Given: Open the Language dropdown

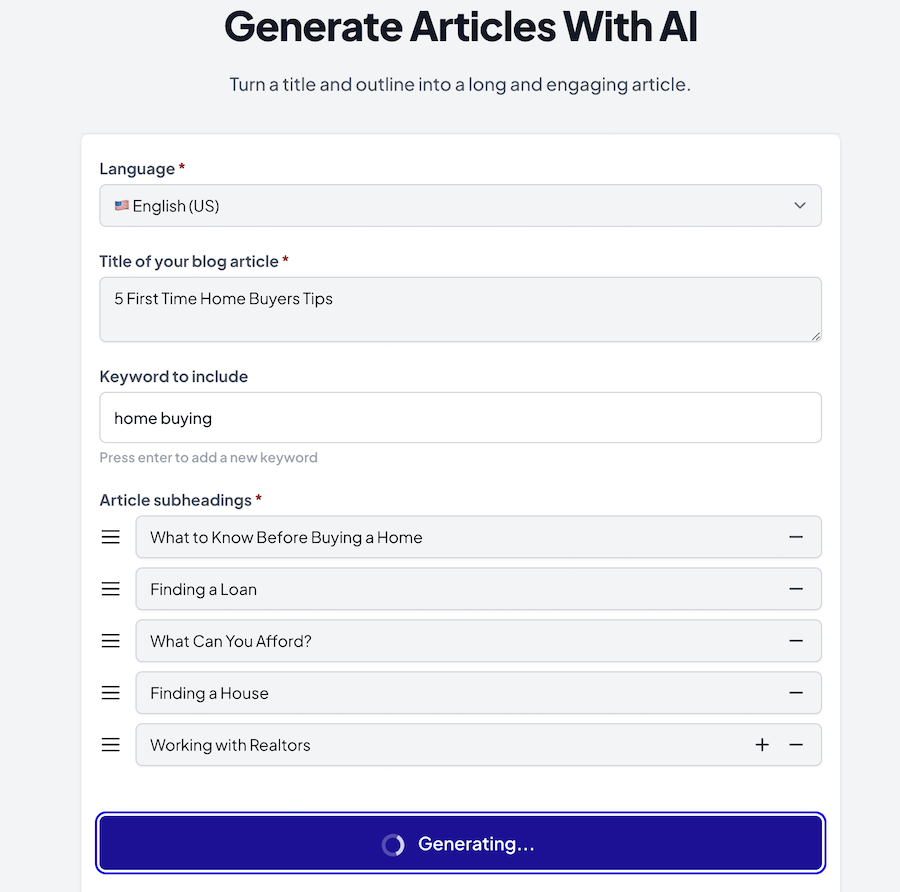Looking at the screenshot, I should [x=460, y=205].
